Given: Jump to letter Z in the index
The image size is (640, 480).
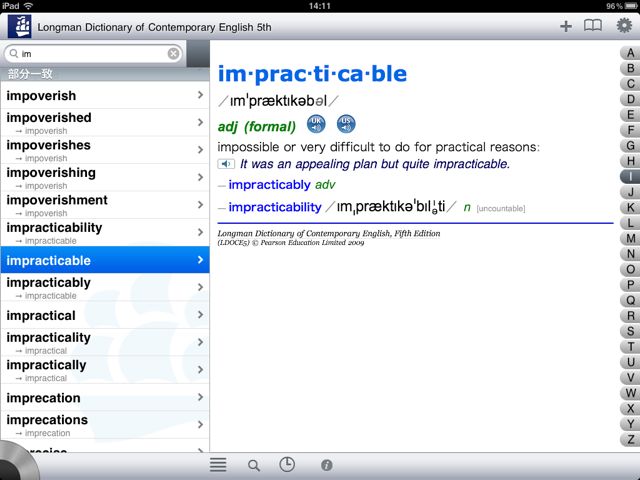Looking at the screenshot, I should [630, 440].
